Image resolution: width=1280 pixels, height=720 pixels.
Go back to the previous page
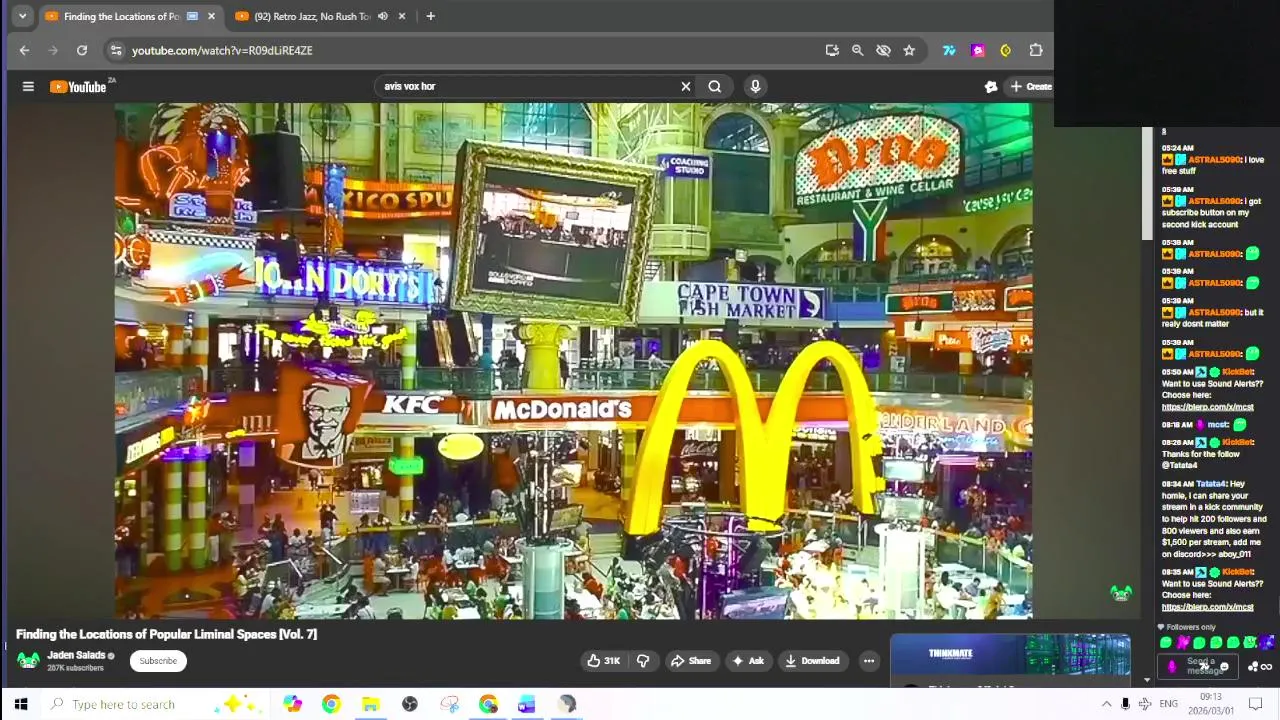pos(24,50)
